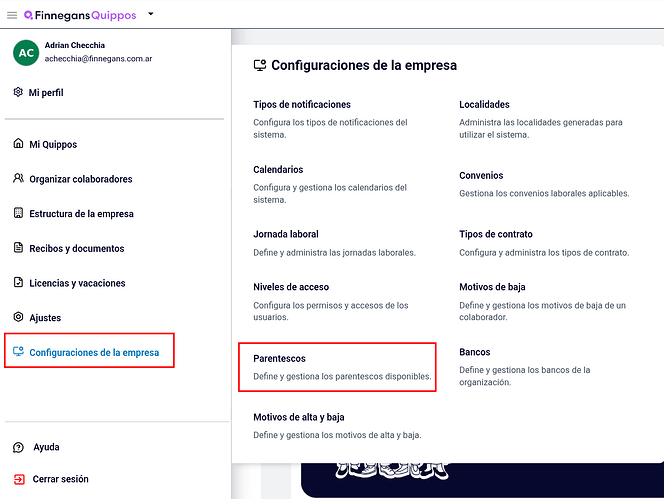
Task: Click 'Define y administra las jornadas laborales.'
Action: pos(335,253)
